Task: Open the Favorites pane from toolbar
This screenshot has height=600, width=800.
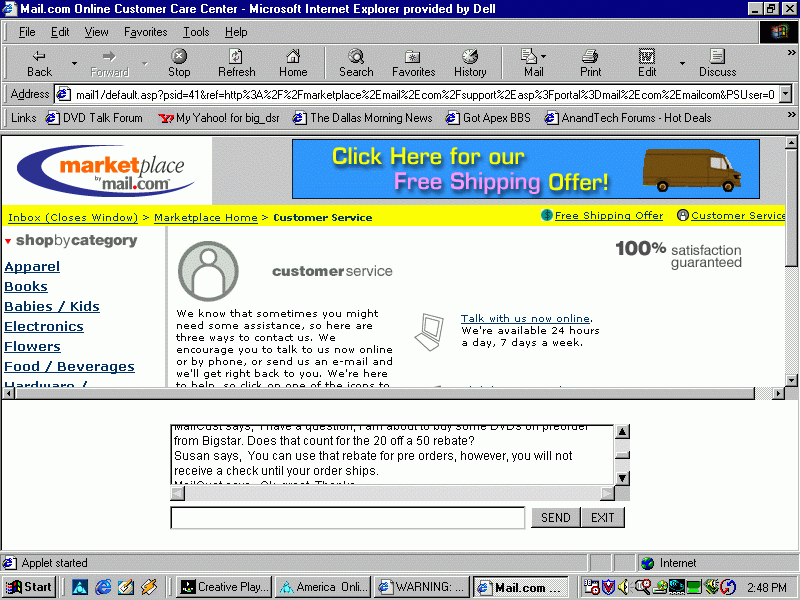Action: click(x=413, y=63)
